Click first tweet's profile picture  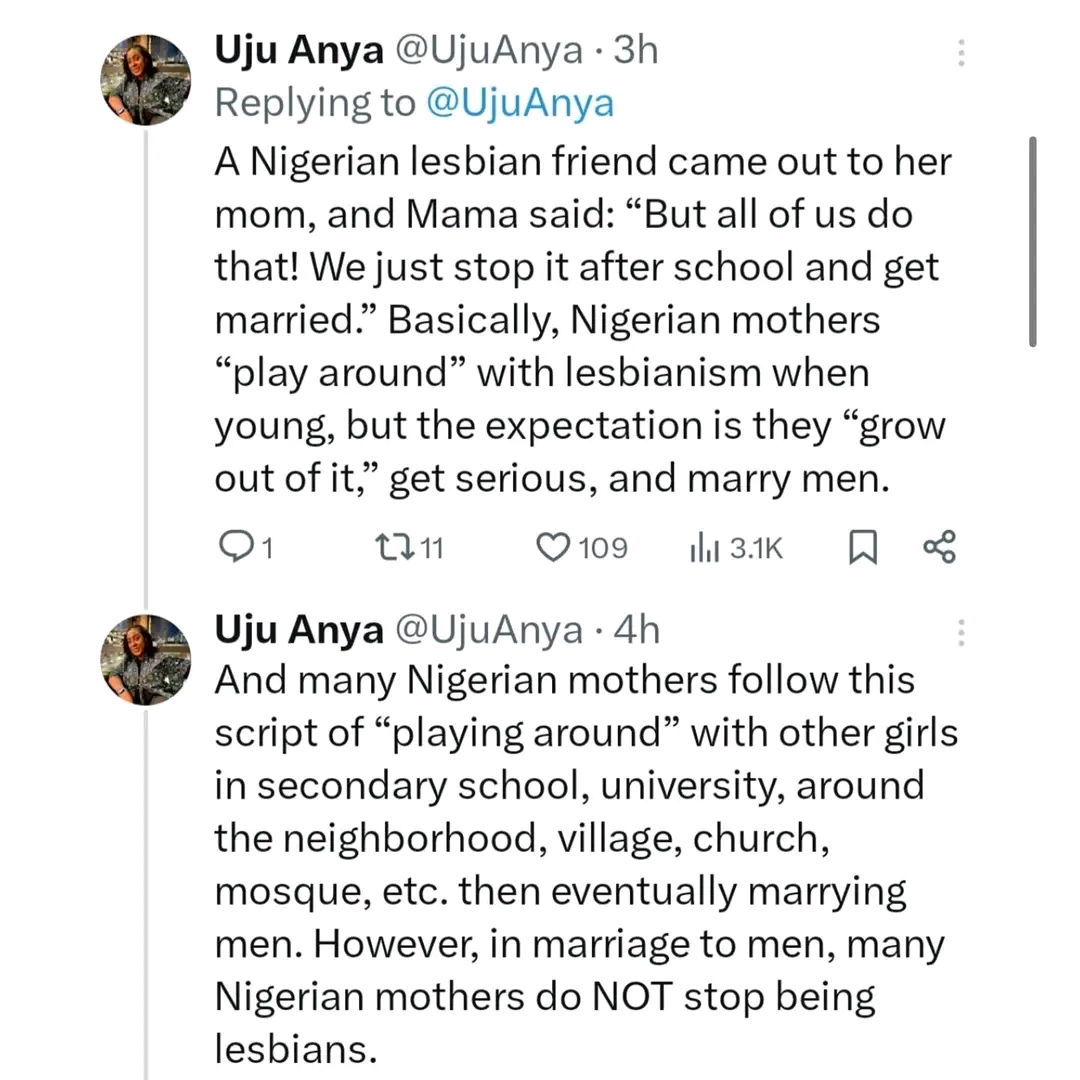click(145, 80)
